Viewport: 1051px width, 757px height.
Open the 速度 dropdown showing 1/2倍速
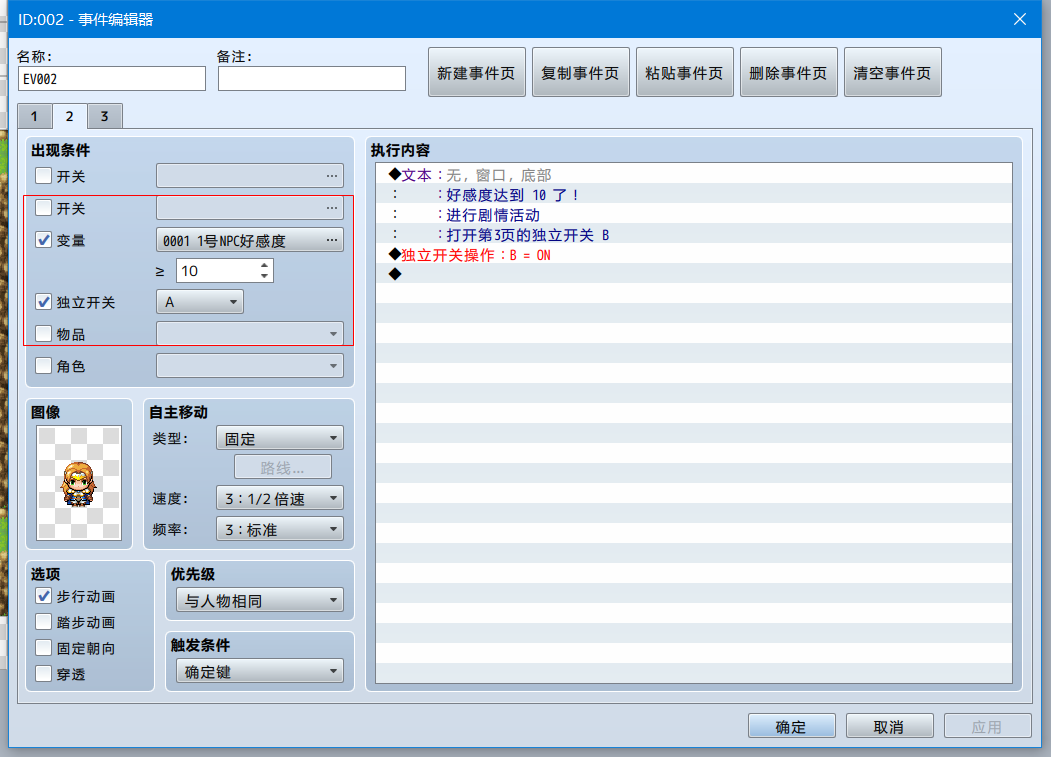click(x=280, y=498)
